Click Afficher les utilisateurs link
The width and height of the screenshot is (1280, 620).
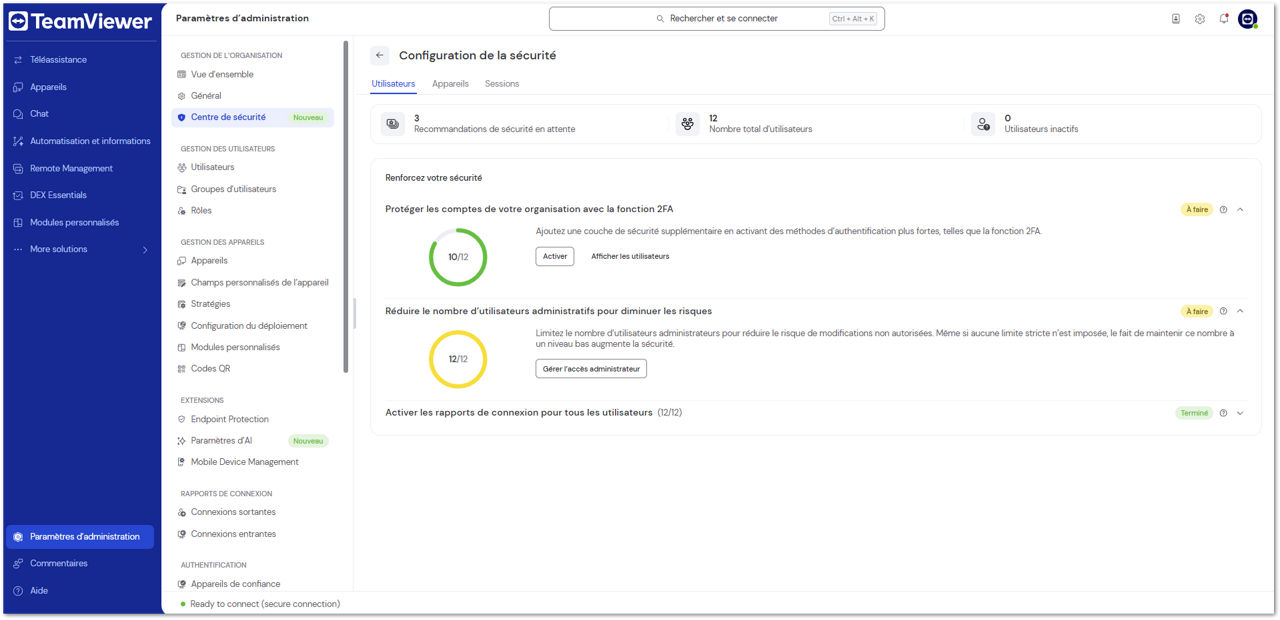pos(630,256)
